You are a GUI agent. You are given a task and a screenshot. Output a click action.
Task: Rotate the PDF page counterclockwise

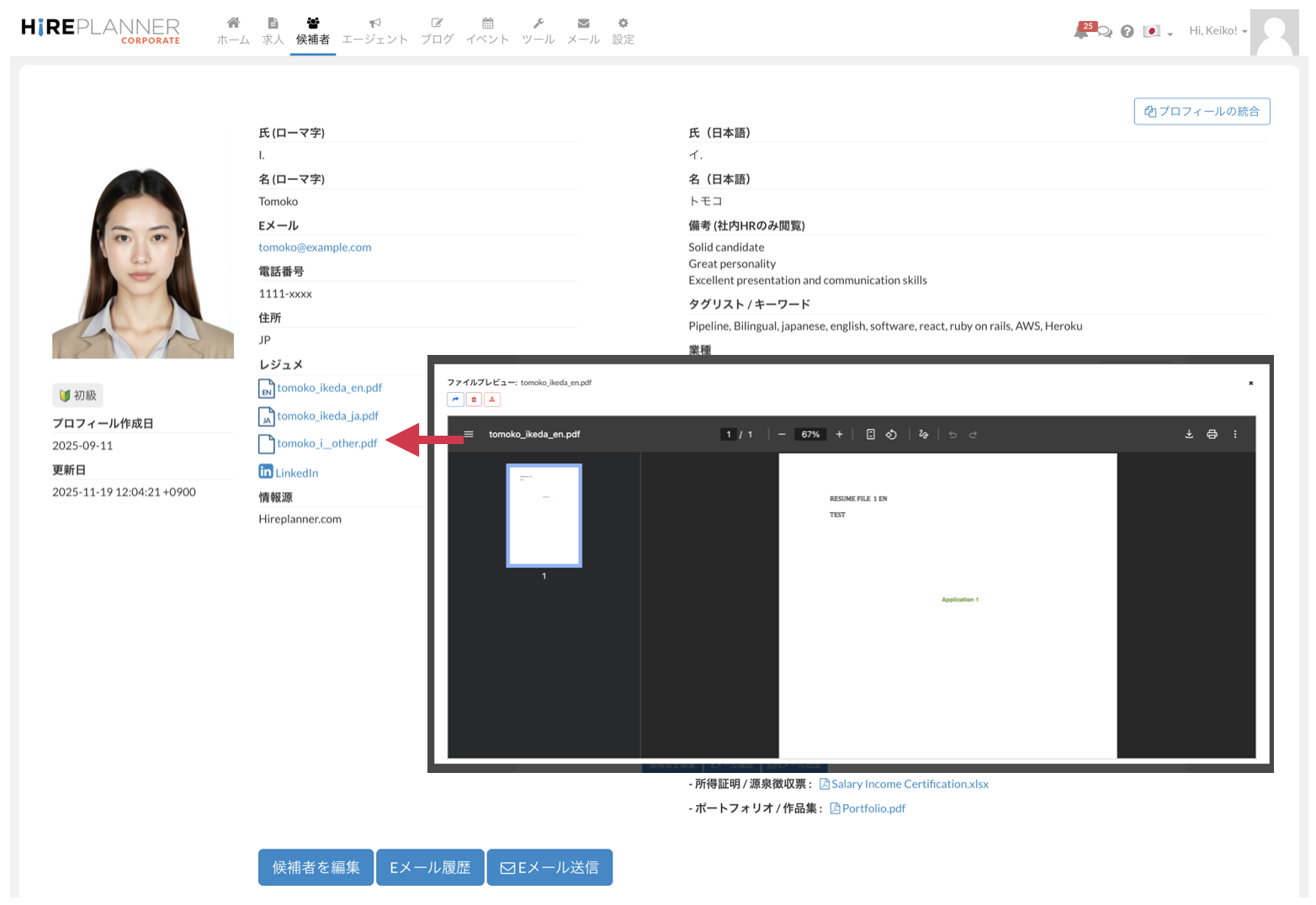coord(891,434)
